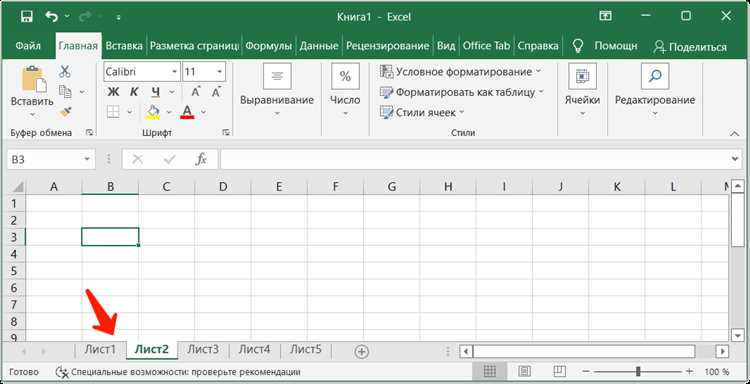Open the Формулы ribbon tab
Viewport: 750px width, 384px height.
(x=268, y=46)
